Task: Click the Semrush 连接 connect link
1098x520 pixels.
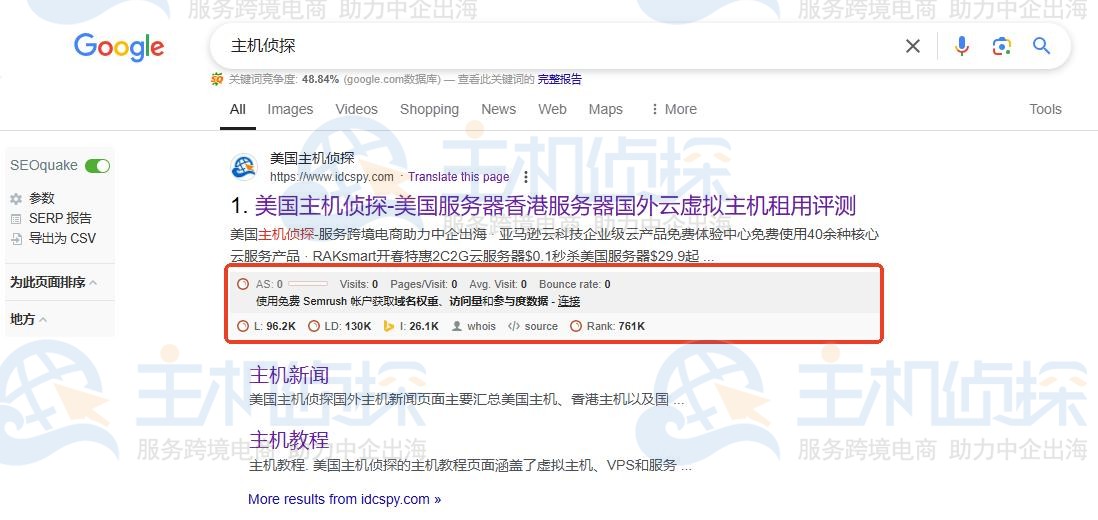Action: pos(569,302)
